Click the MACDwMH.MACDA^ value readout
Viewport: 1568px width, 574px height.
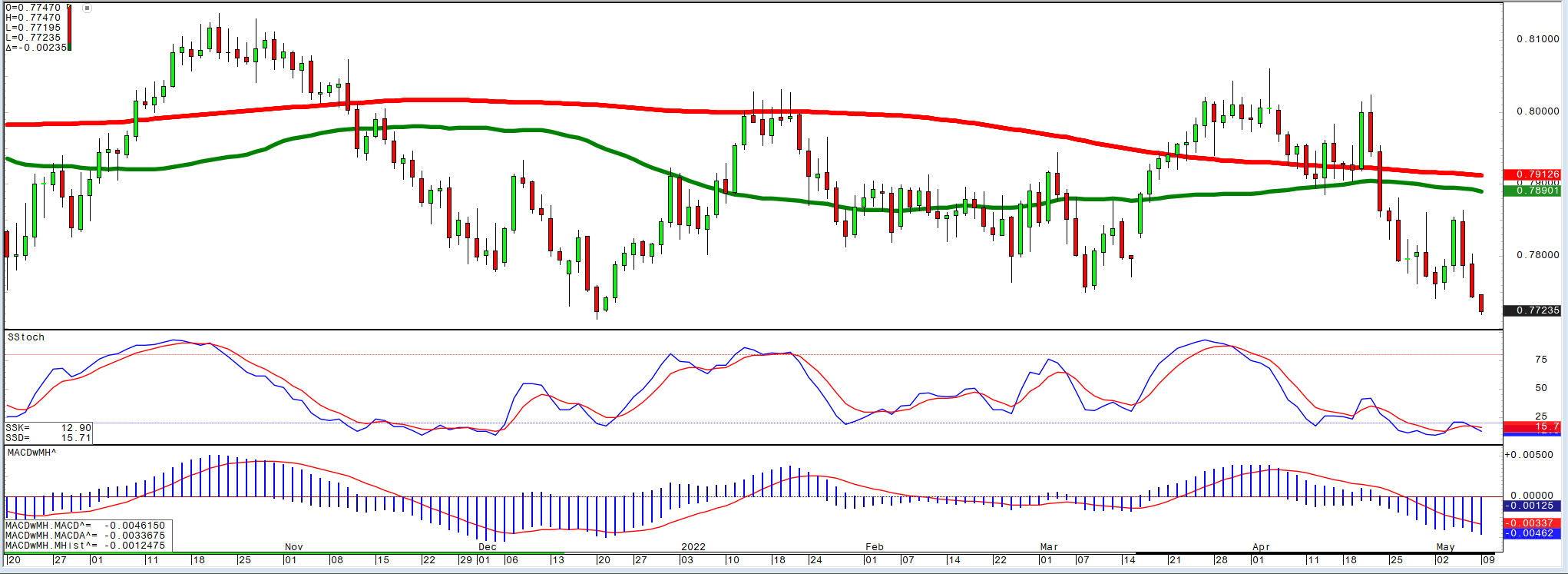[x=85, y=536]
